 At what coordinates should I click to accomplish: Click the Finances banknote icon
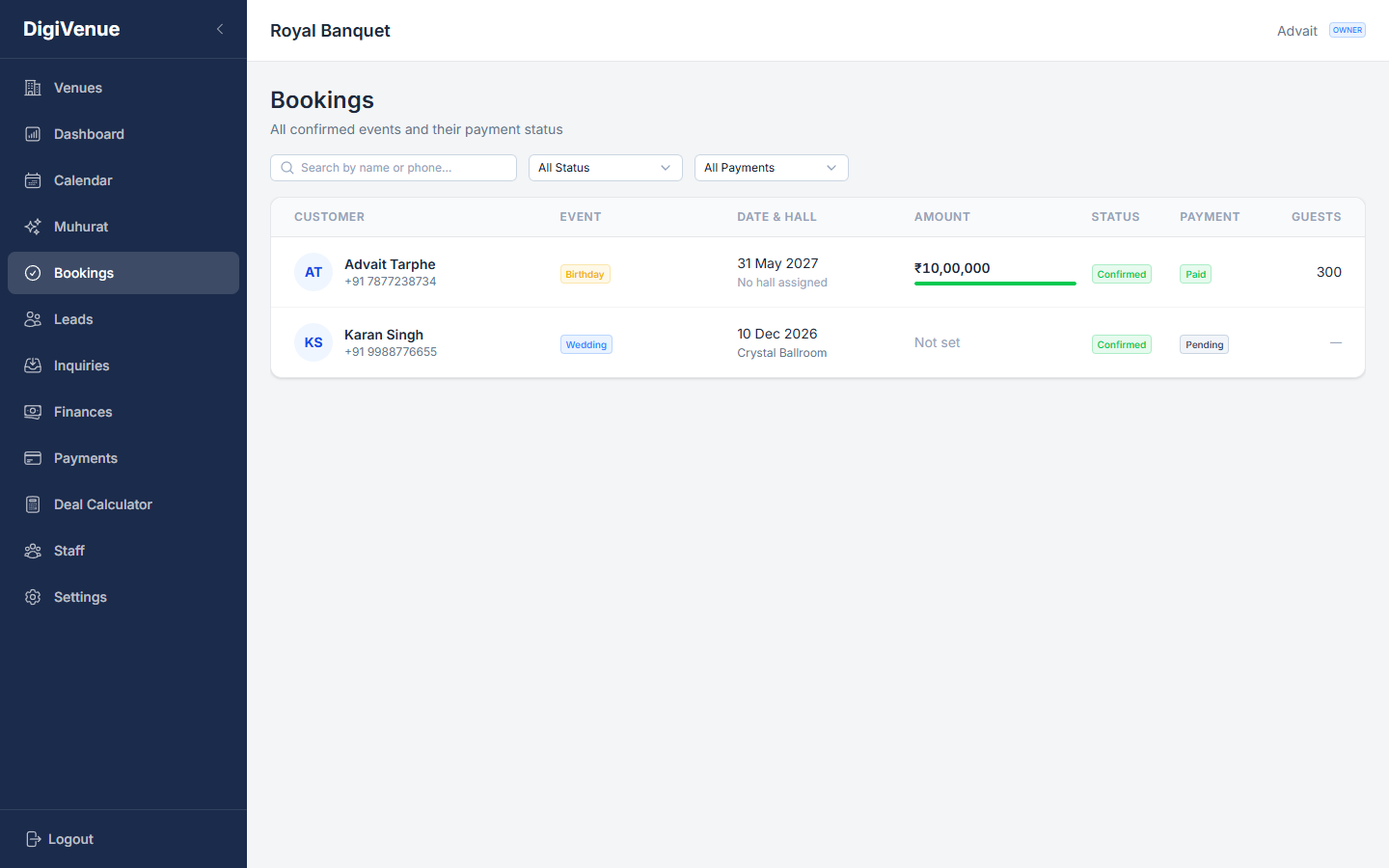pos(33,412)
